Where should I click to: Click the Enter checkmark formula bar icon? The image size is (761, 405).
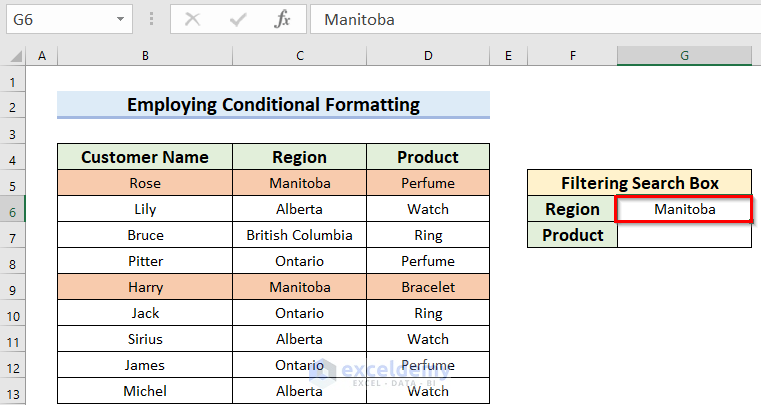point(238,19)
